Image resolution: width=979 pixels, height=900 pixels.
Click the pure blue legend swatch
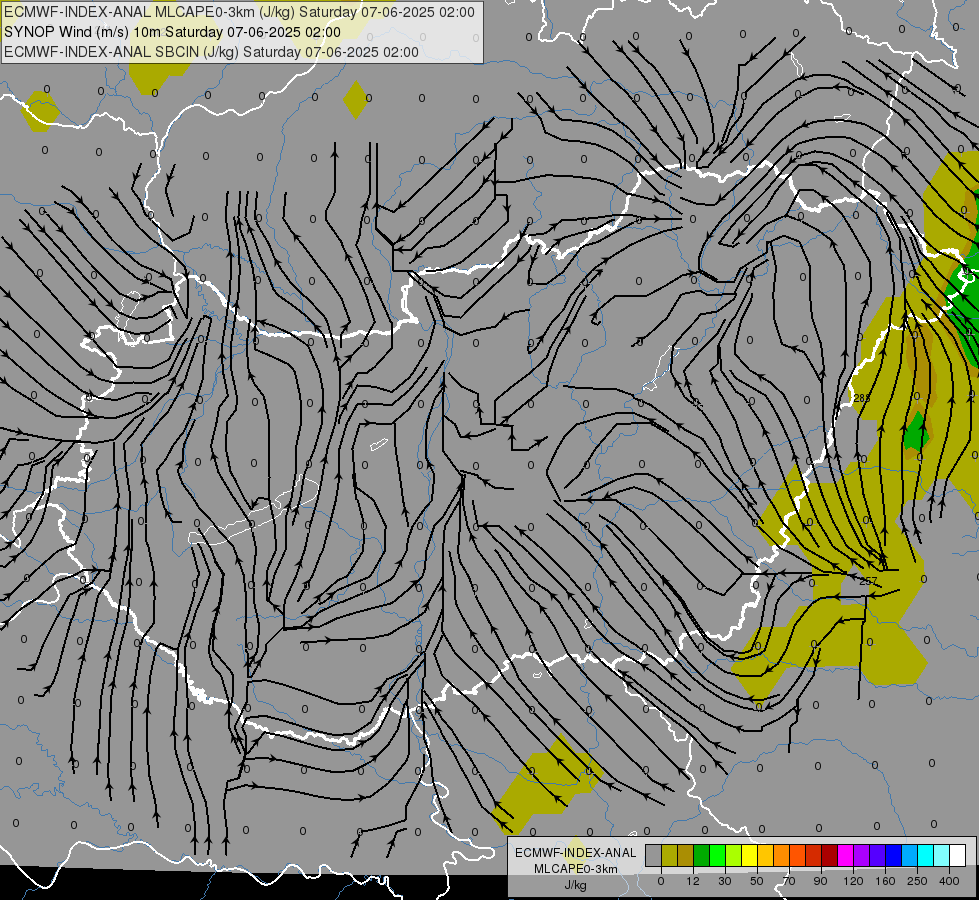pyautogui.click(x=893, y=855)
